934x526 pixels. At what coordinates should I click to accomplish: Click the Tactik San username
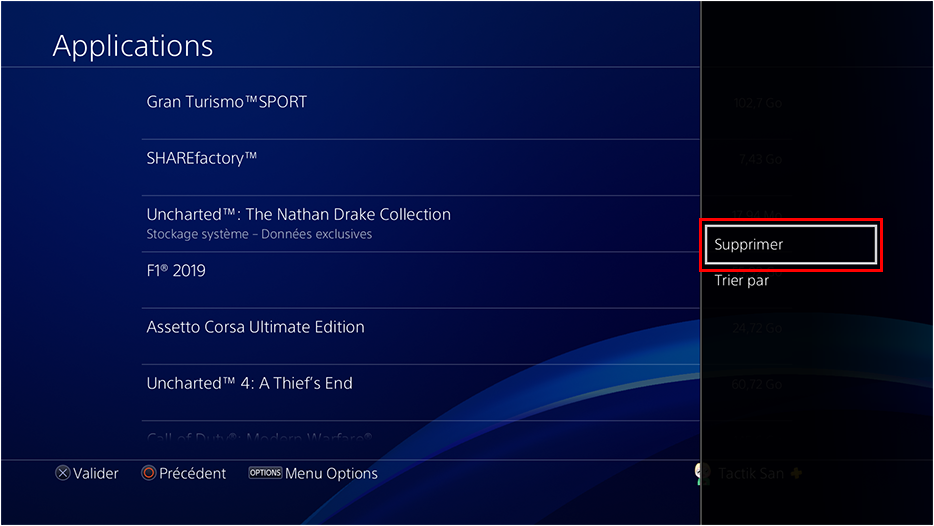point(751,474)
